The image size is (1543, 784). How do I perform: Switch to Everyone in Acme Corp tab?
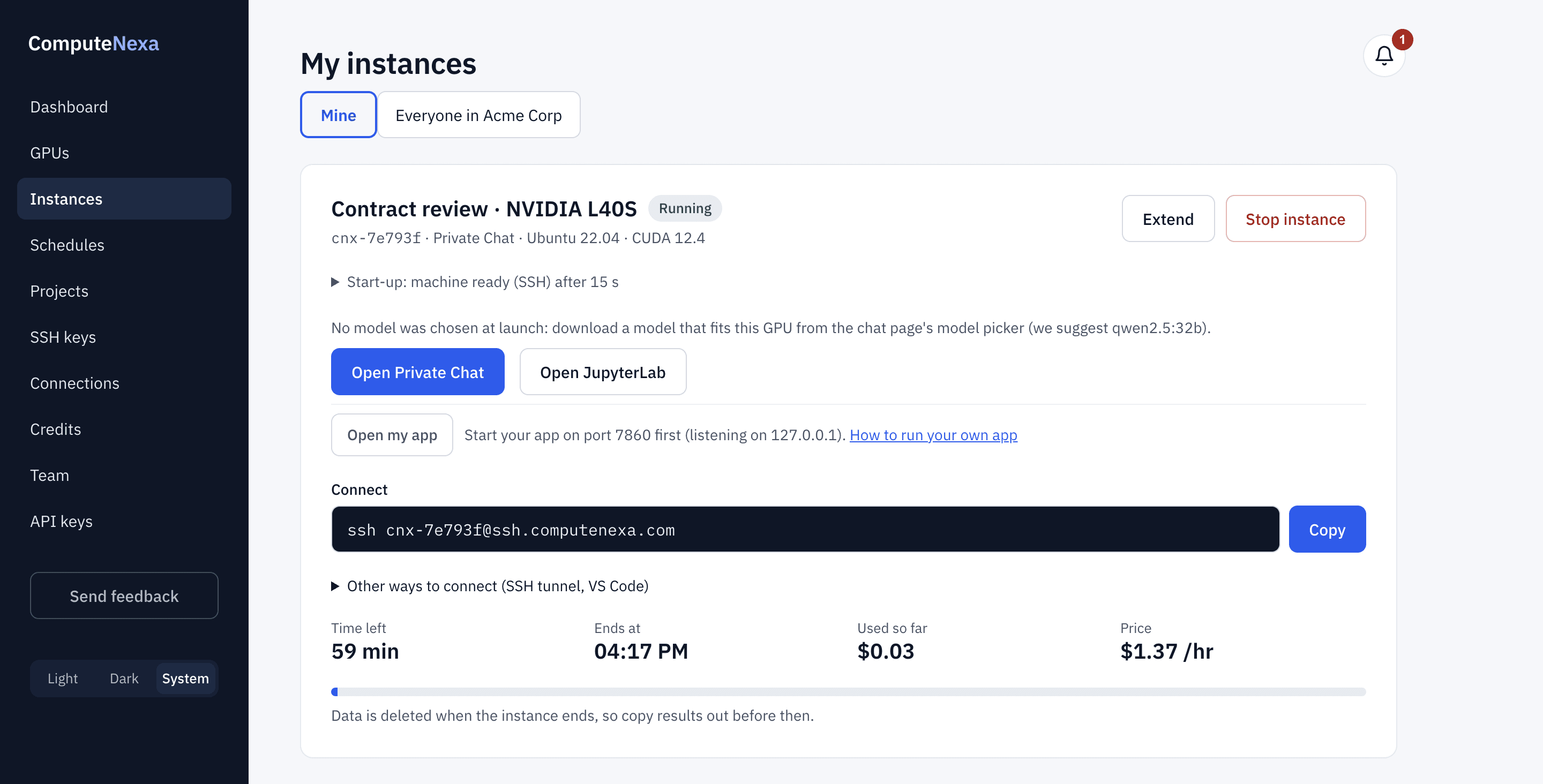[478, 115]
